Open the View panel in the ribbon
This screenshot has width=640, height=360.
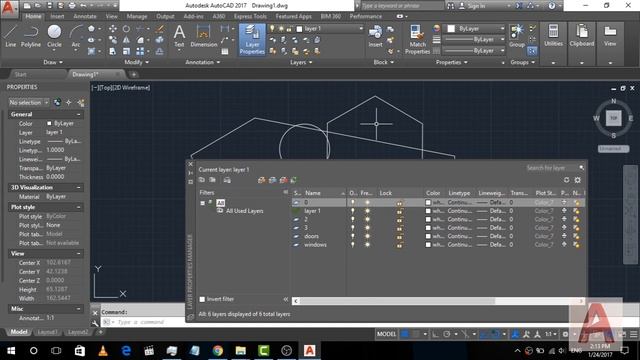click(x=610, y=35)
